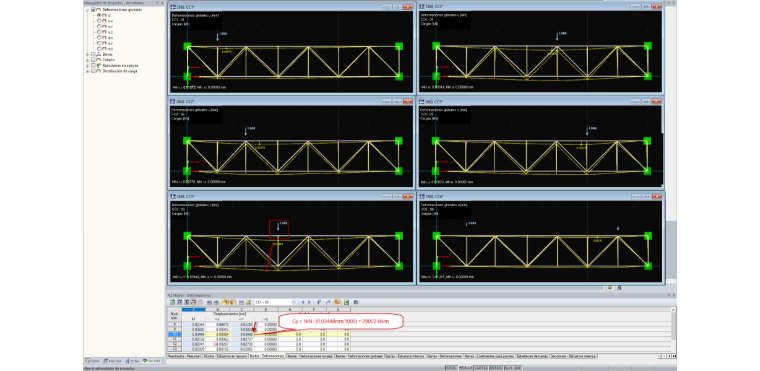
Task: Open Nudos - Esfuerzos en apoyos tab
Action: [225, 356]
